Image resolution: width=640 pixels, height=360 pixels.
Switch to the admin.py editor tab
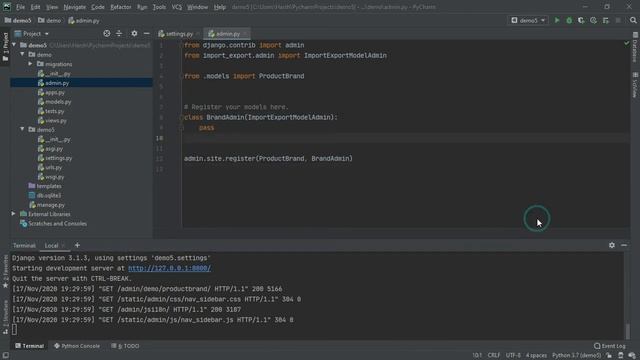227,34
